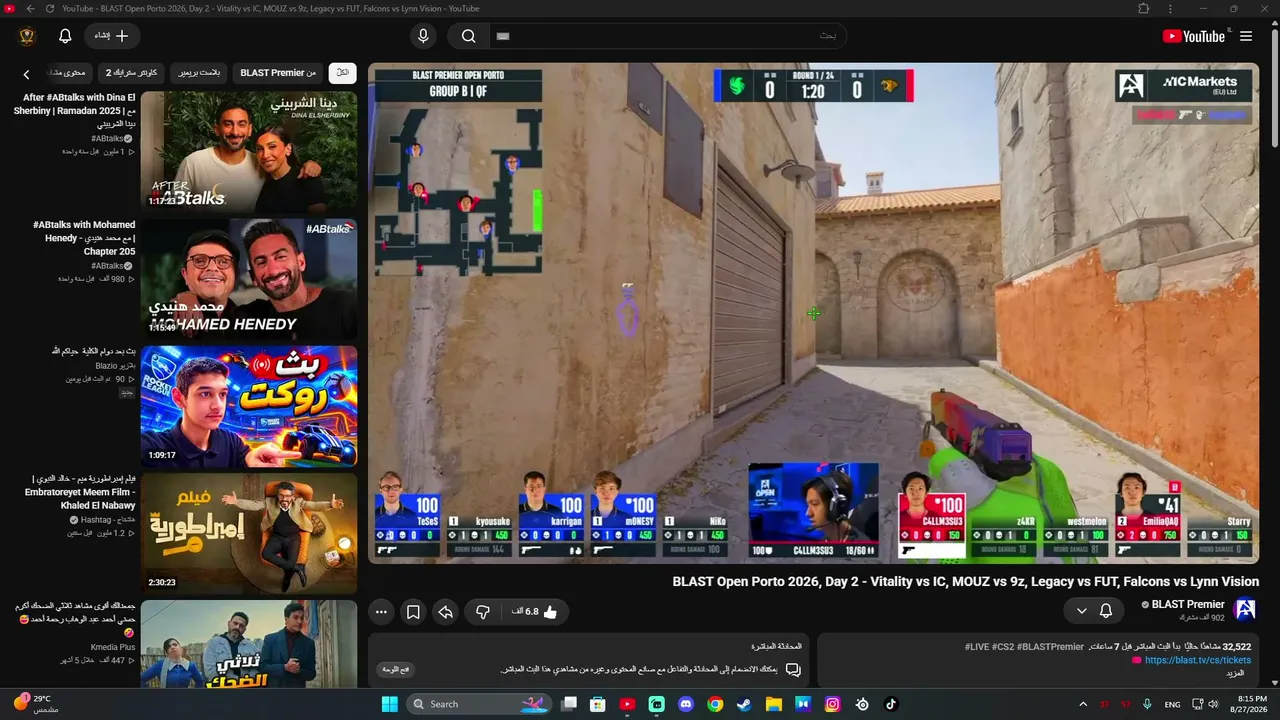The width and height of the screenshot is (1280, 720).
Task: Open the Embratoreyet Meem film thumbnail
Action: click(x=249, y=533)
